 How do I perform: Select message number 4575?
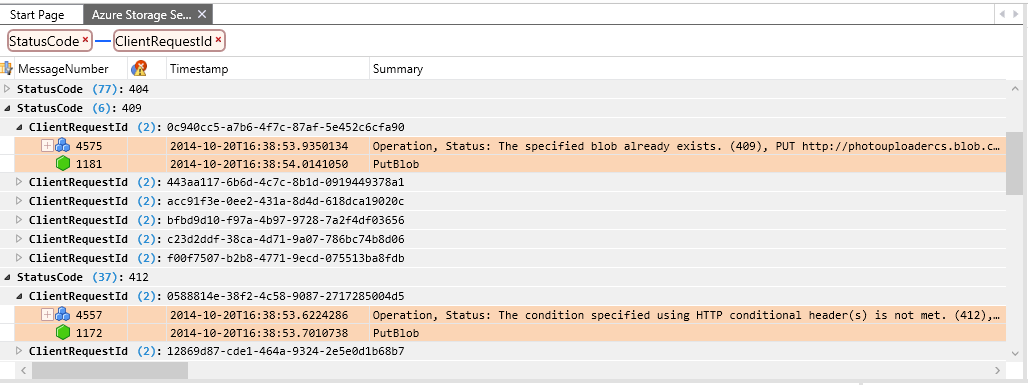tap(89, 146)
